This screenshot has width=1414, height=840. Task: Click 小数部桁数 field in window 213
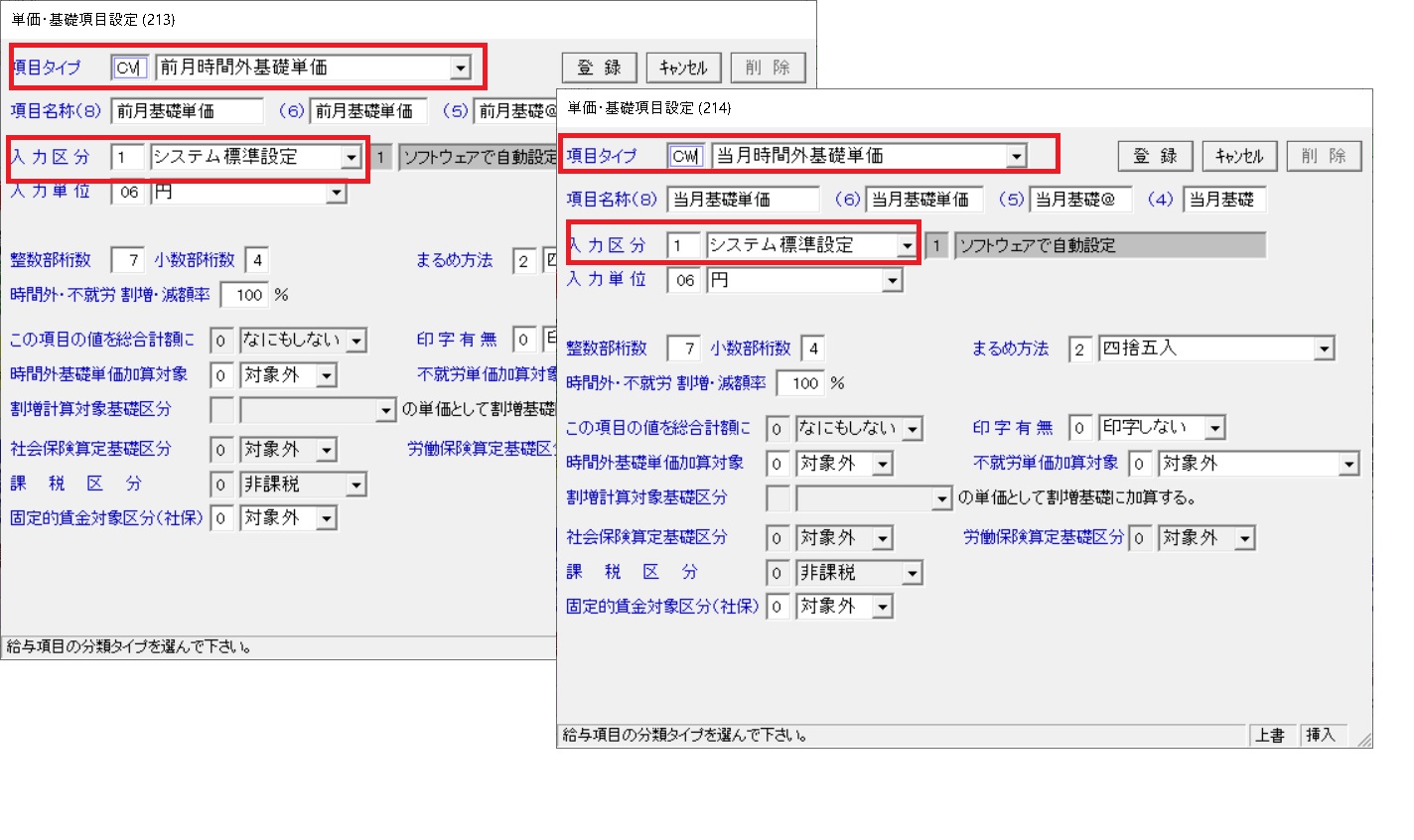coord(257,260)
